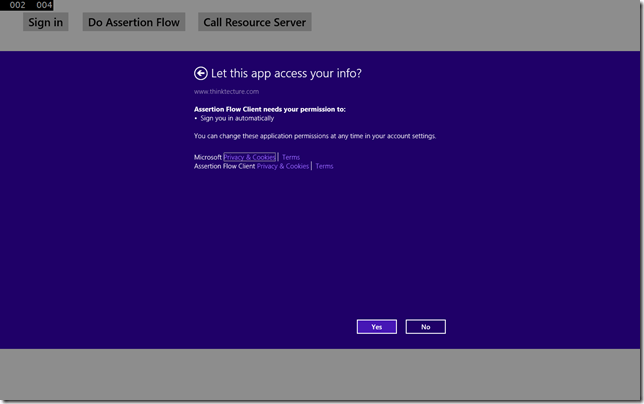Viewport: 644px width, 404px height.
Task: Open Assertion Flow Client's Privacy & Cookies link
Action: [283, 166]
